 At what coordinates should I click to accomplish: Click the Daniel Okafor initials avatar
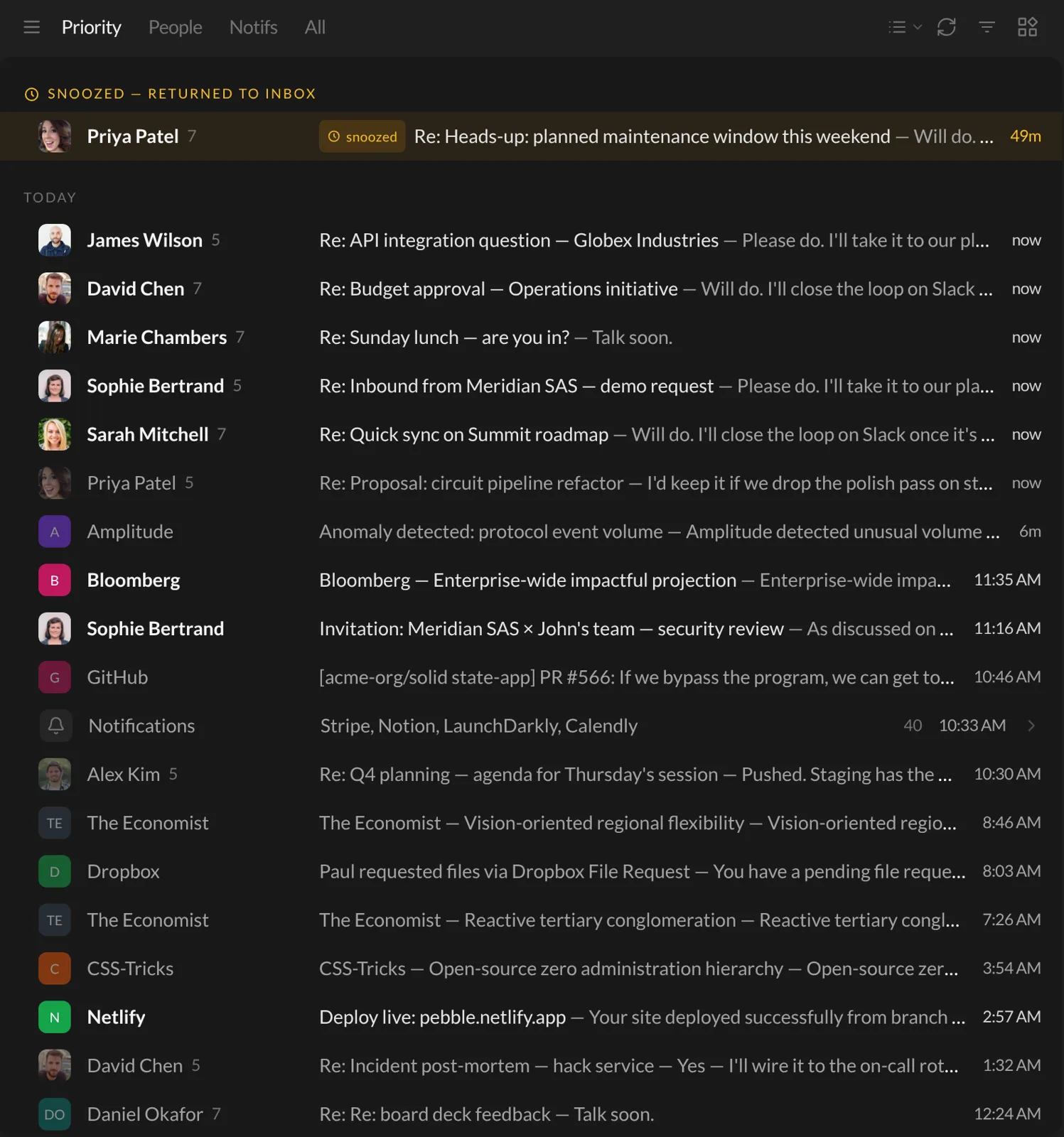[x=55, y=1114]
